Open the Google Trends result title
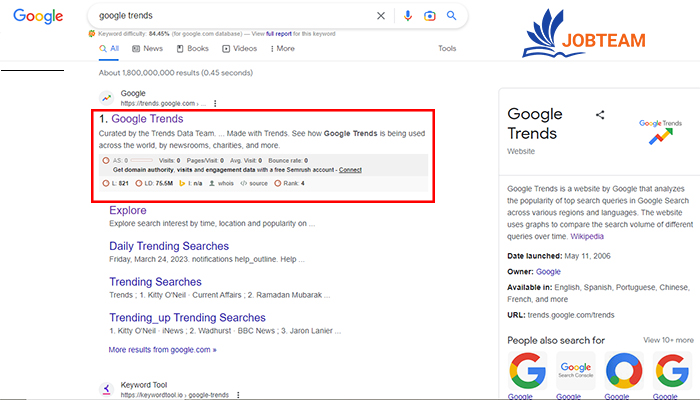Viewport: 700px width, 400px height. click(147, 119)
